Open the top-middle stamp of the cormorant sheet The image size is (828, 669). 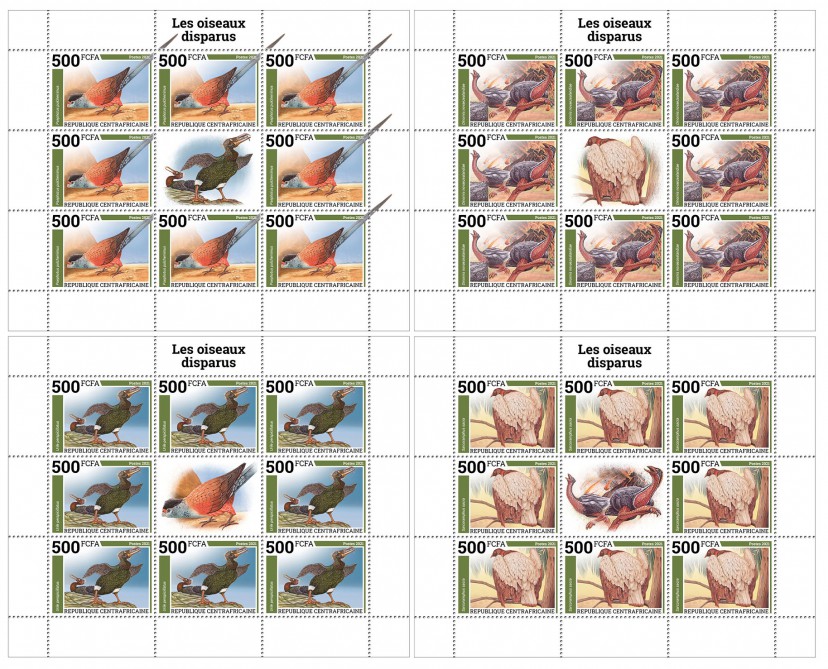click(208, 416)
